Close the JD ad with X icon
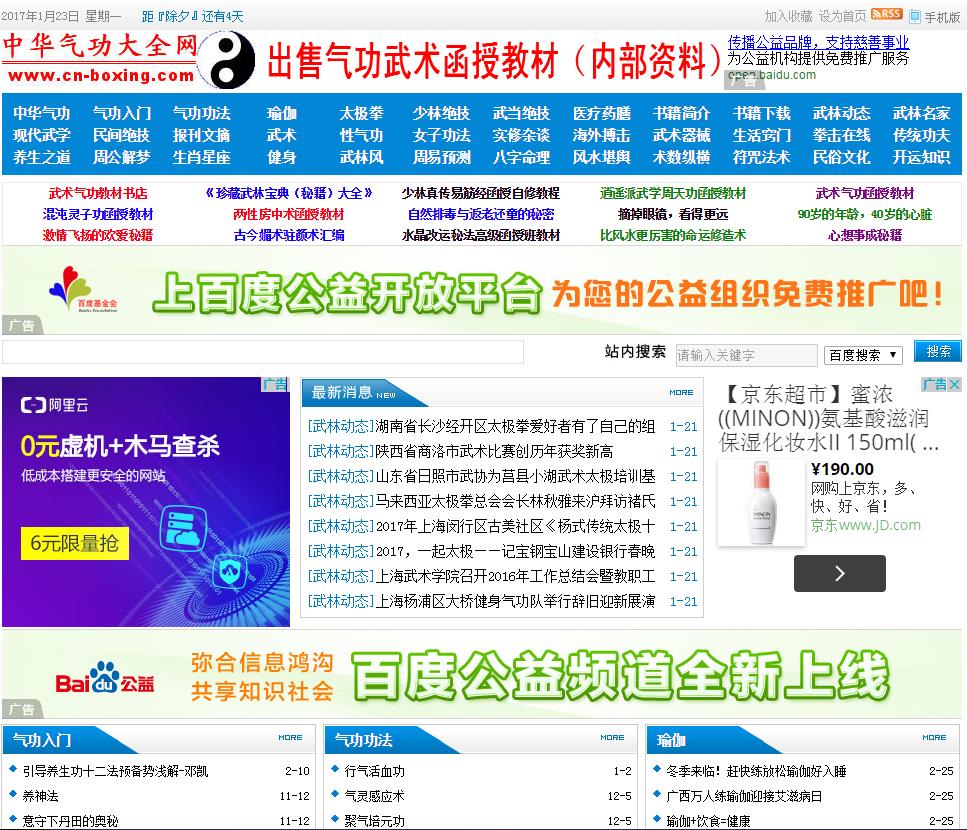This screenshot has width=967, height=830. (954, 385)
